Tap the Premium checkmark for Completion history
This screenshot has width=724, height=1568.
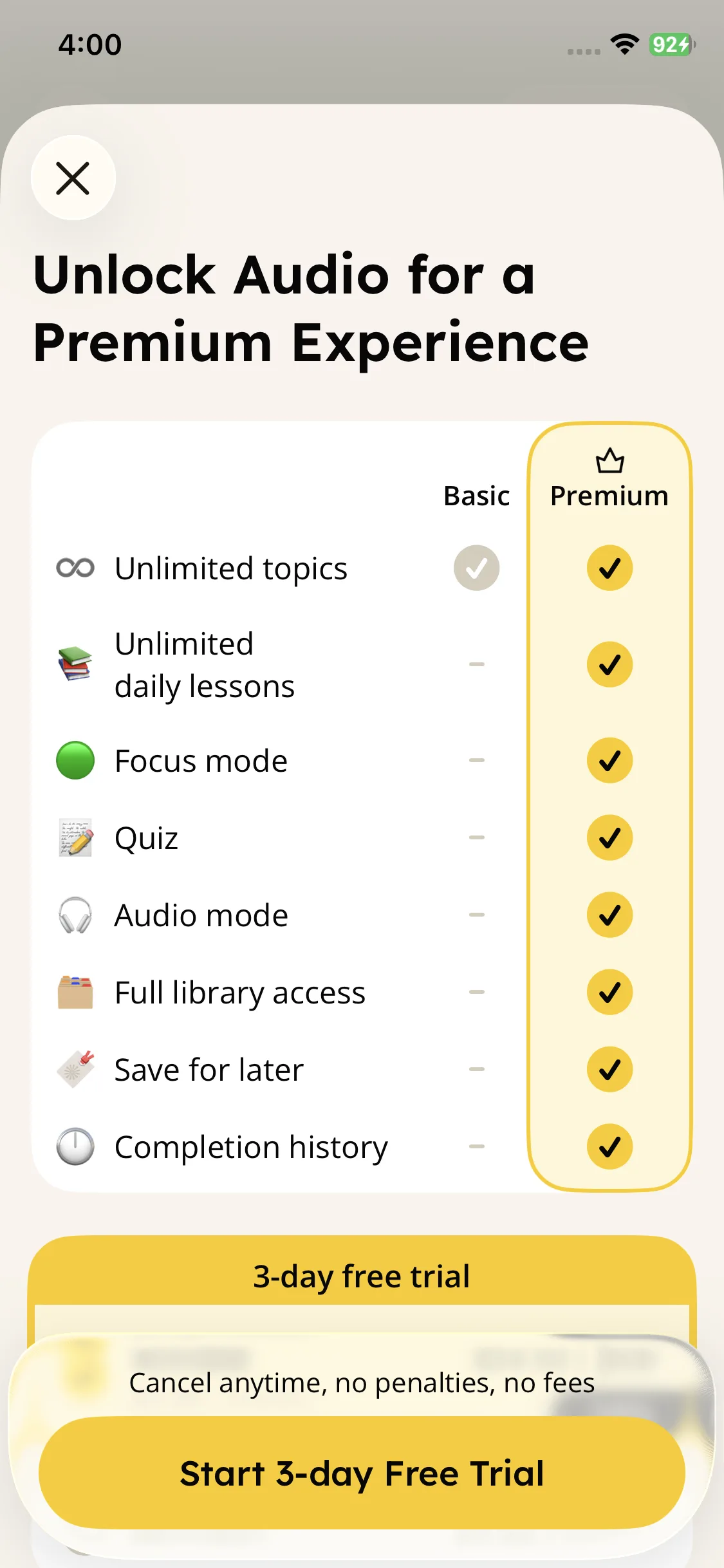click(x=609, y=1146)
